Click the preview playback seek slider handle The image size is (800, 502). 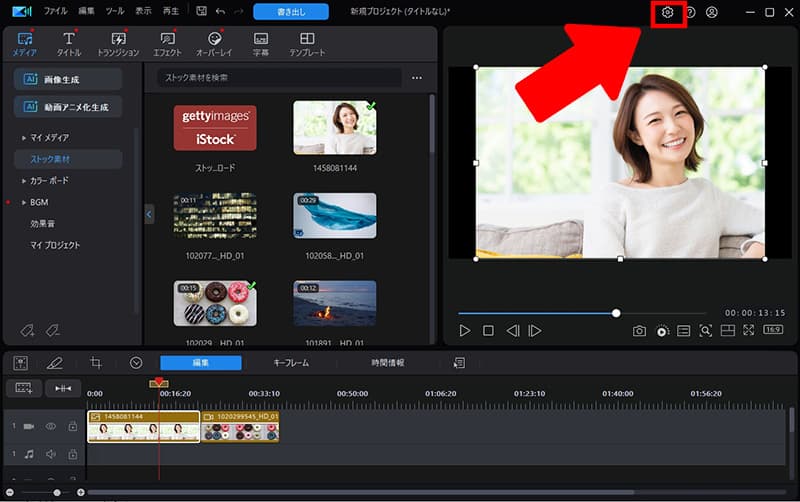click(x=616, y=313)
